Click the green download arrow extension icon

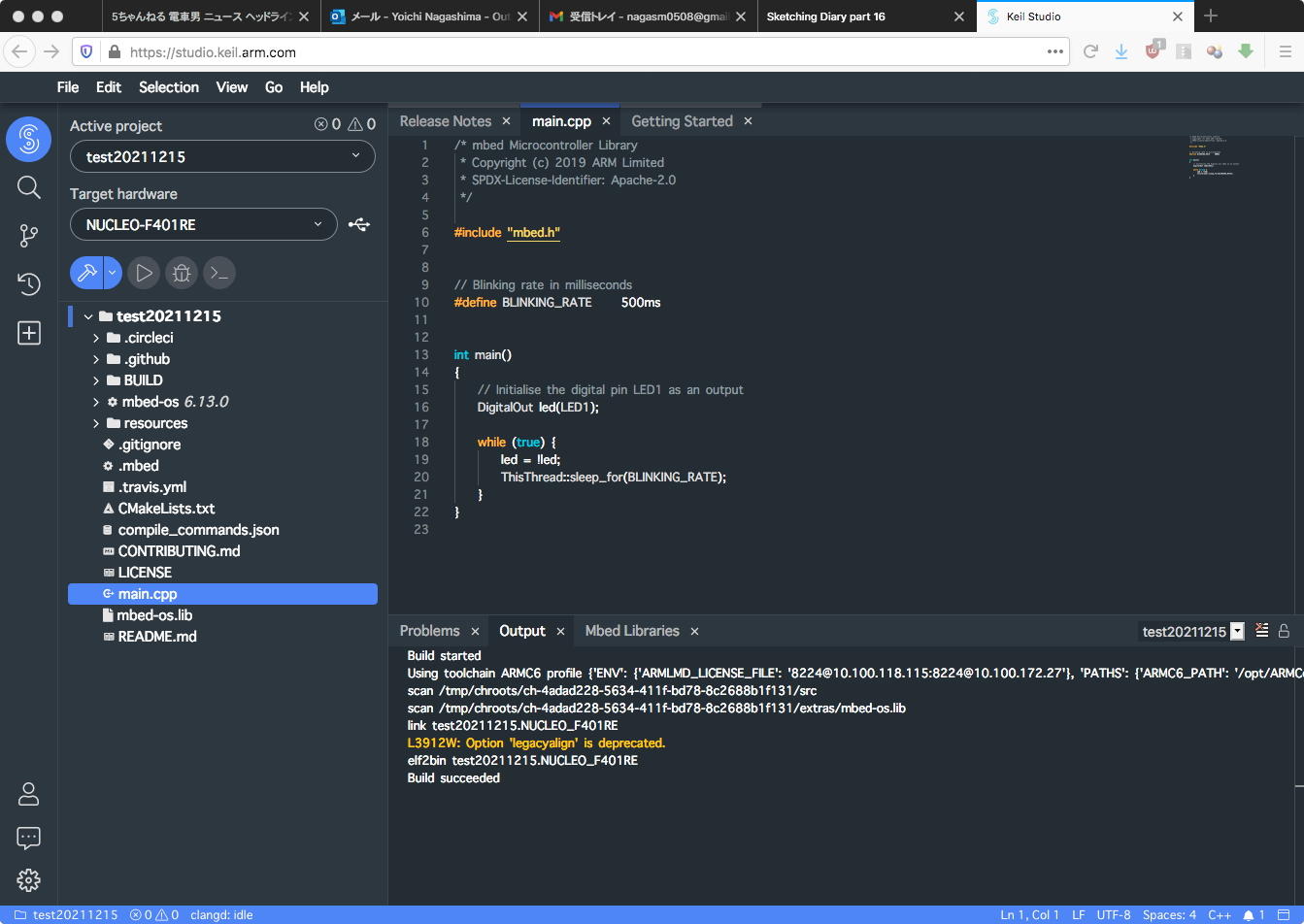pos(1246,52)
